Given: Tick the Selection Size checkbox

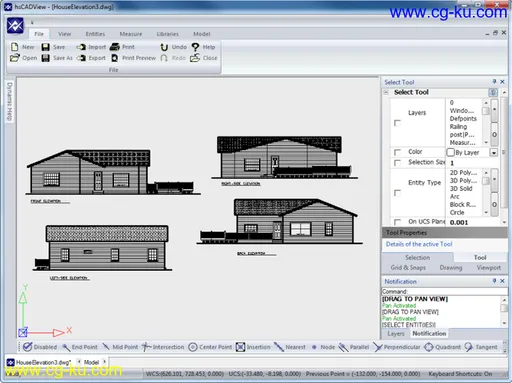Looking at the screenshot, I should click(397, 163).
